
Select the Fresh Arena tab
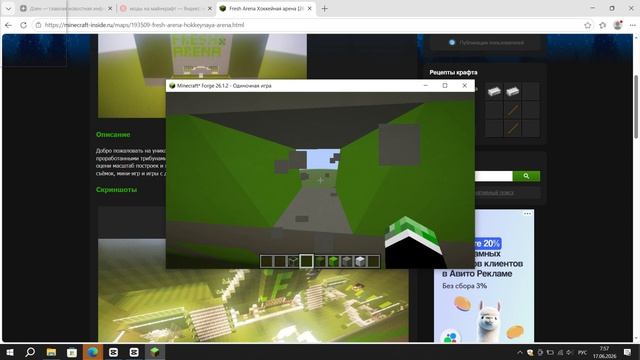click(x=265, y=9)
